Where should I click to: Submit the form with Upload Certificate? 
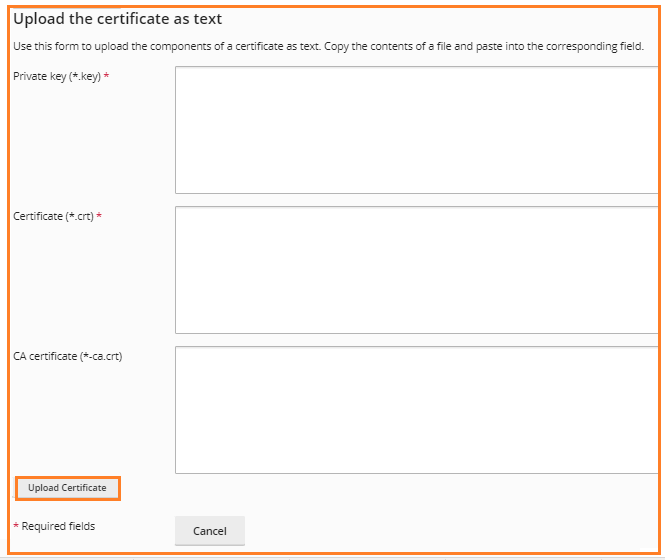pyautogui.click(x=67, y=488)
